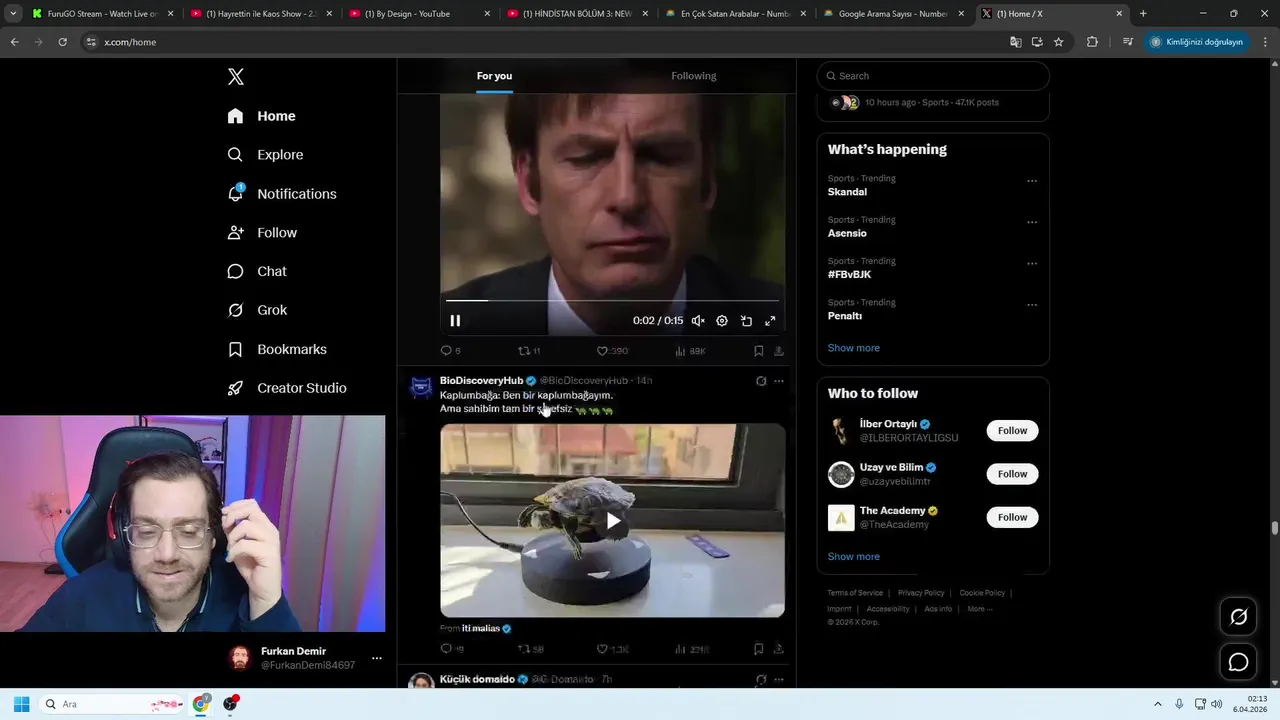Bookmark this page with star icon
This screenshot has height=720, width=1280.
(x=1058, y=42)
